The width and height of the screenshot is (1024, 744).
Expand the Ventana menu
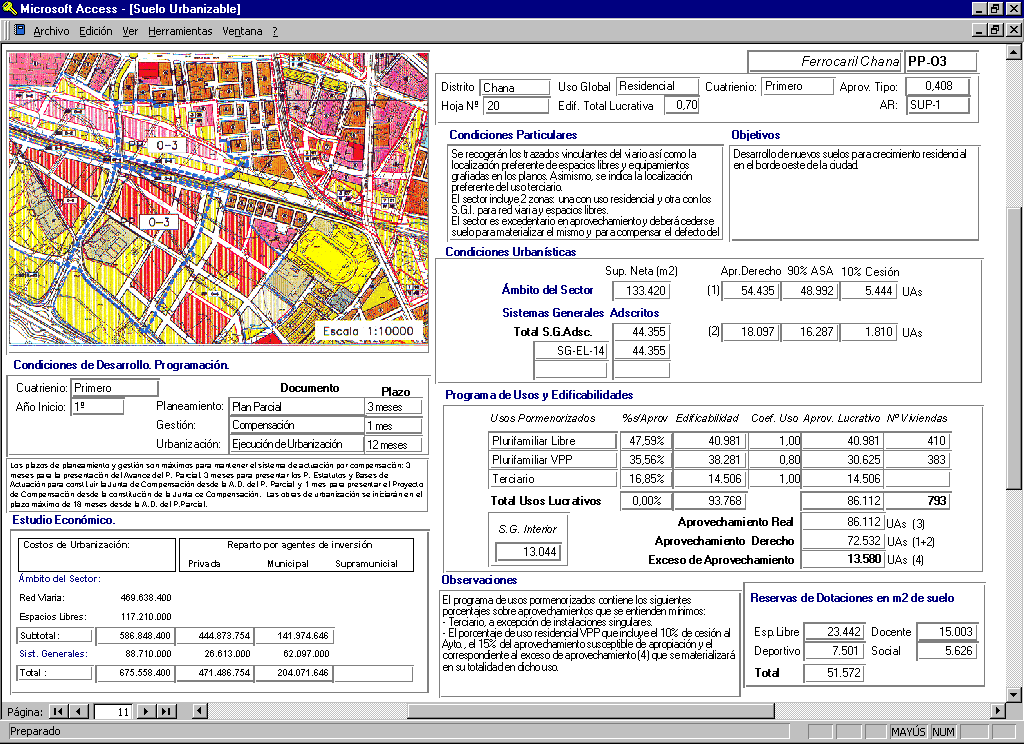click(x=242, y=31)
